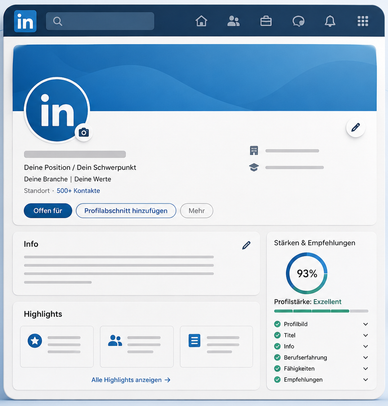Open the apps grid icon
This screenshot has height=406, width=388.
click(363, 21)
